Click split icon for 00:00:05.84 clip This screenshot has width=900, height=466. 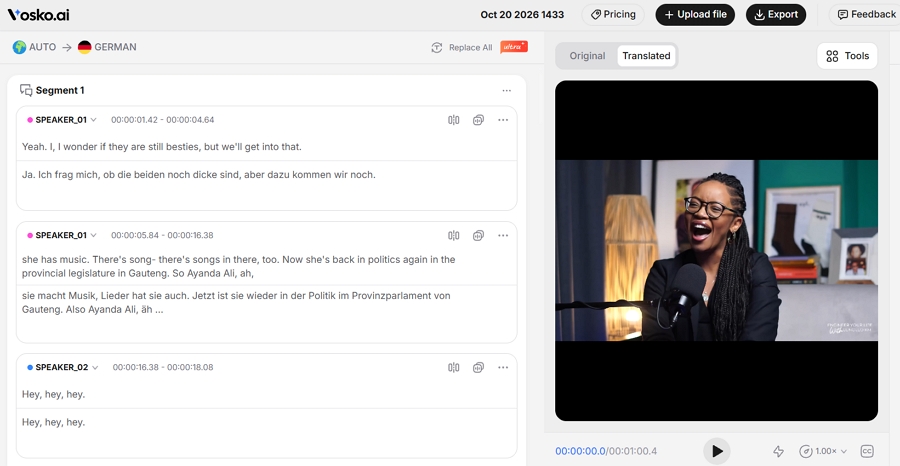point(453,235)
